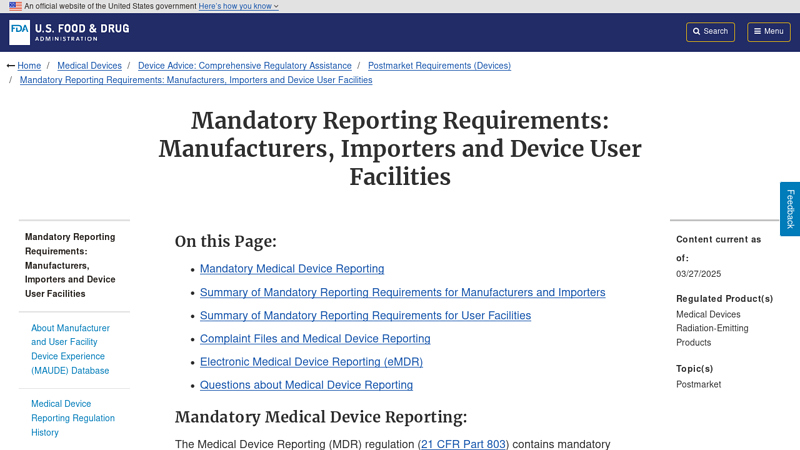Click the 'On this Page:' heading

(x=226, y=241)
